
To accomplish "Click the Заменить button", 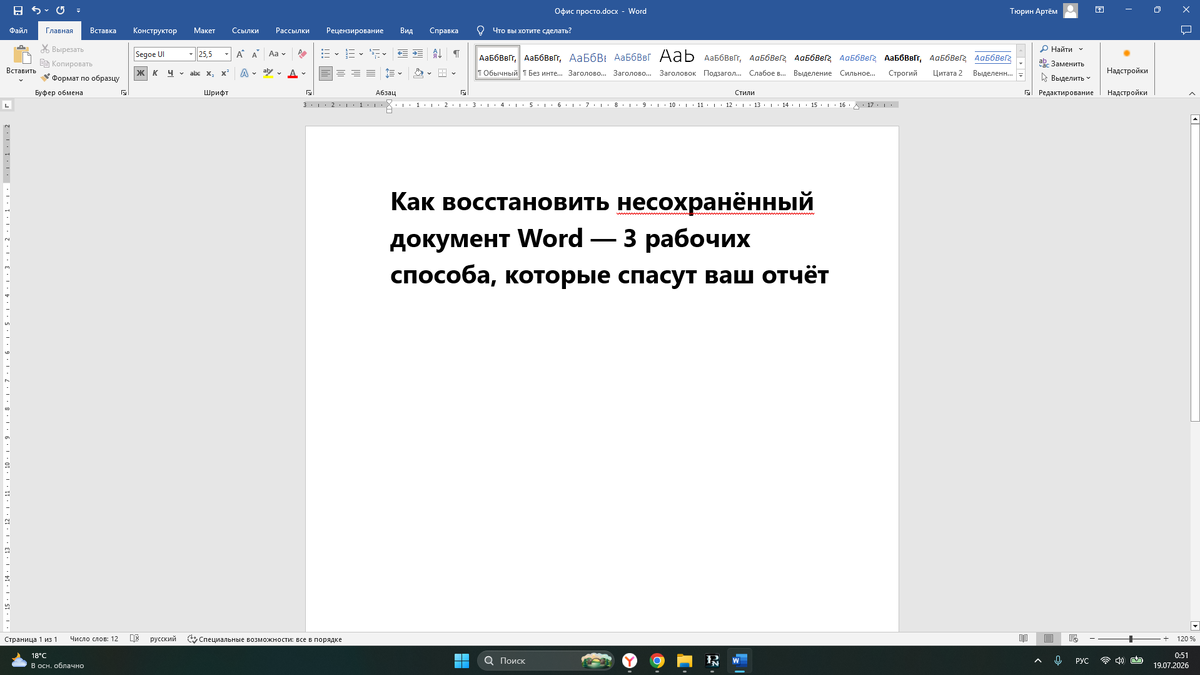I will pyautogui.click(x=1060, y=63).
